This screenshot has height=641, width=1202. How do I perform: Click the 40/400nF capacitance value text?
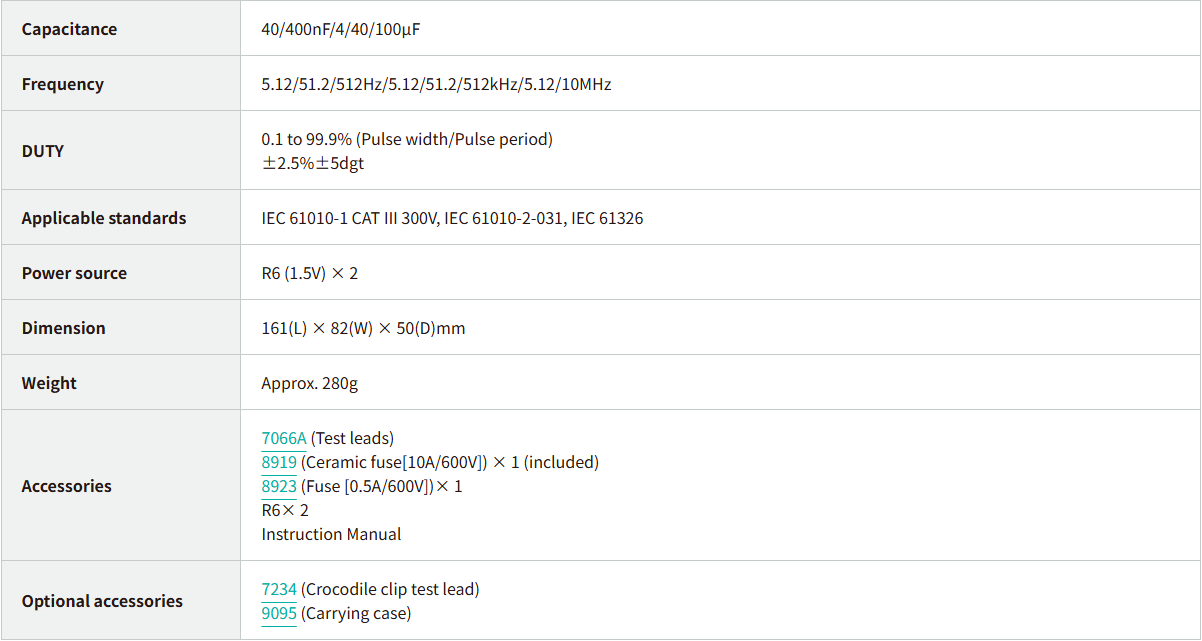(340, 29)
